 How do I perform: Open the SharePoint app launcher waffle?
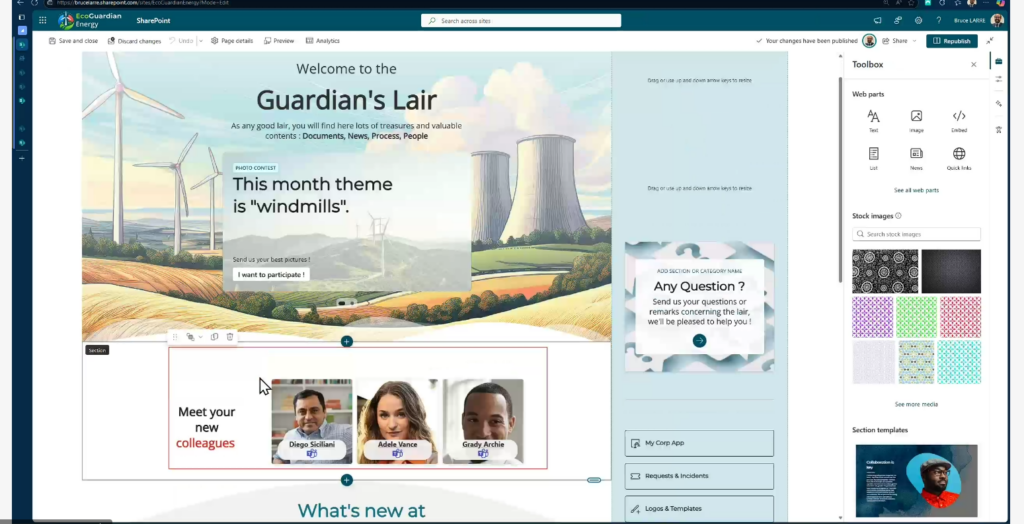[42, 20]
